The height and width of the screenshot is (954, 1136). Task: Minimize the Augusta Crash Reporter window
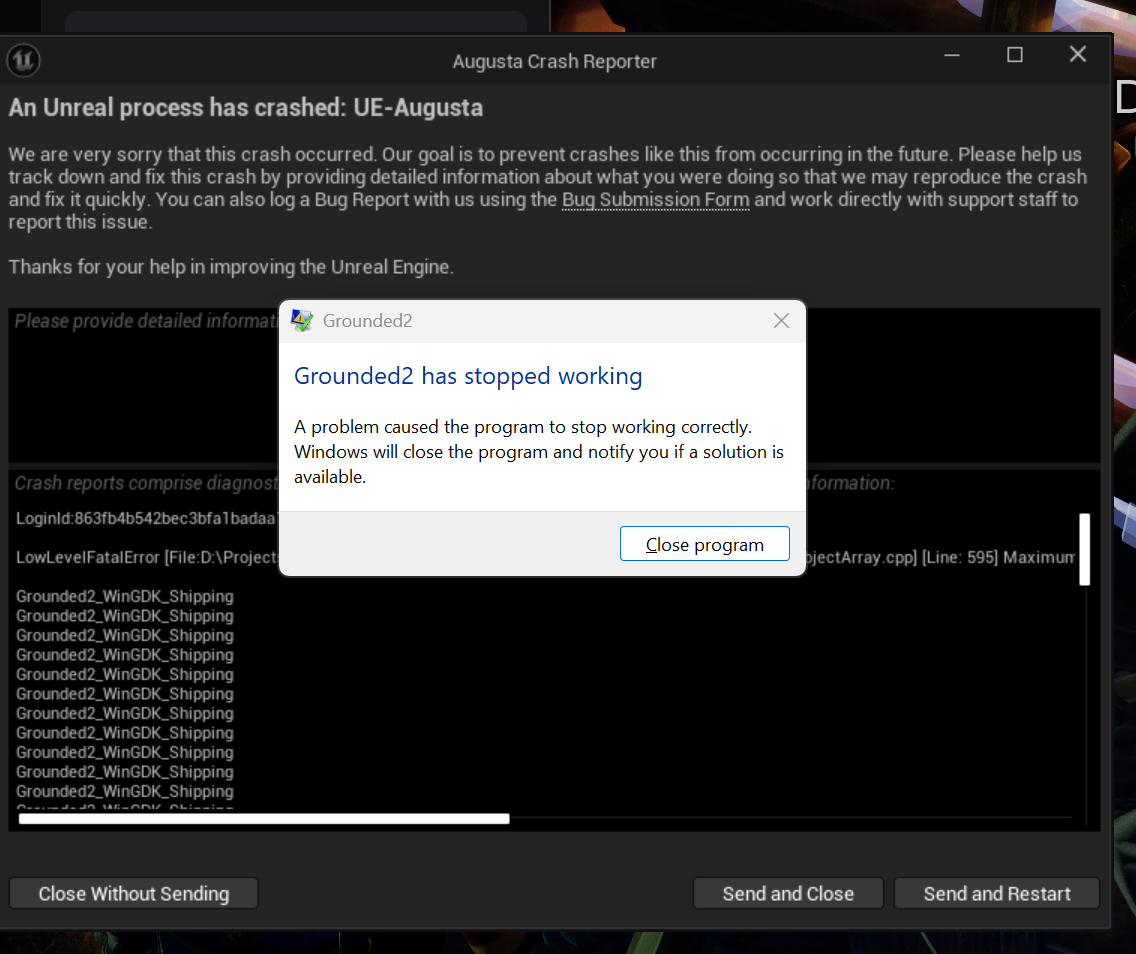click(952, 55)
